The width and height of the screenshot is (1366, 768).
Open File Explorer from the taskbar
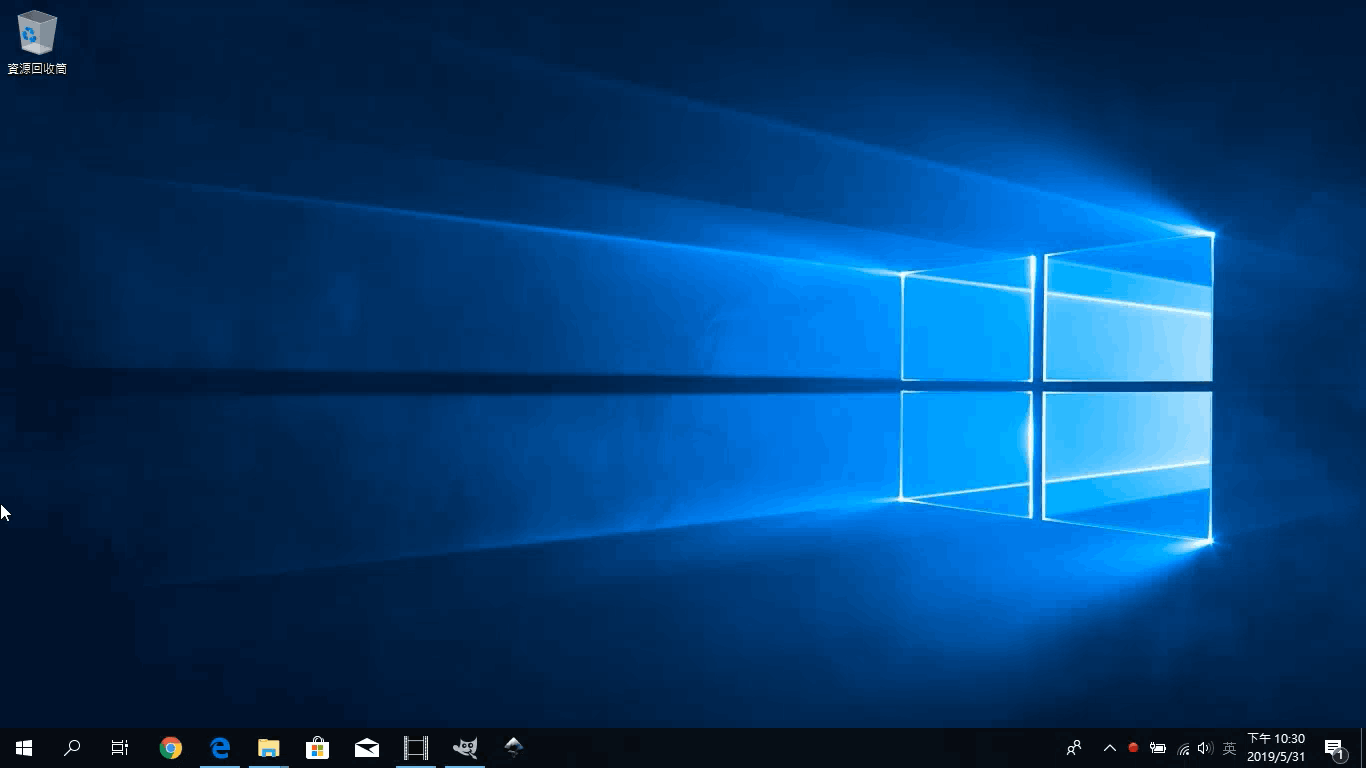click(269, 748)
